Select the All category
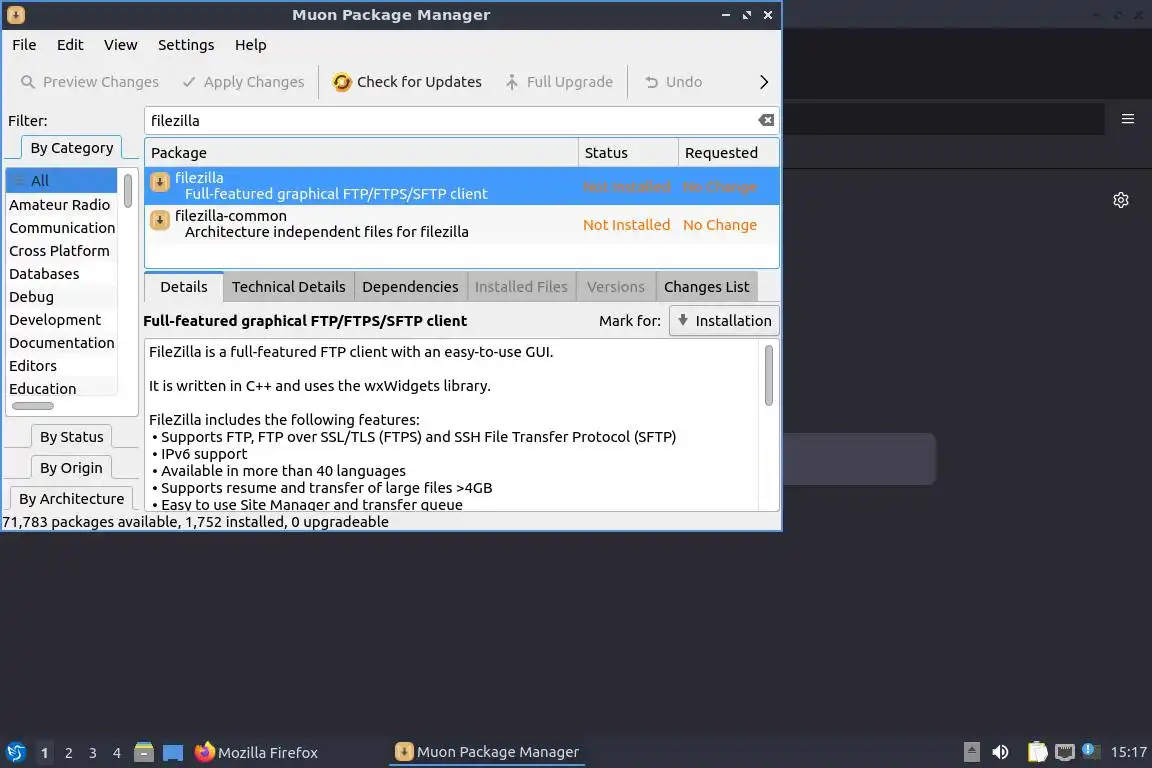1152x768 pixels. [x=62, y=180]
